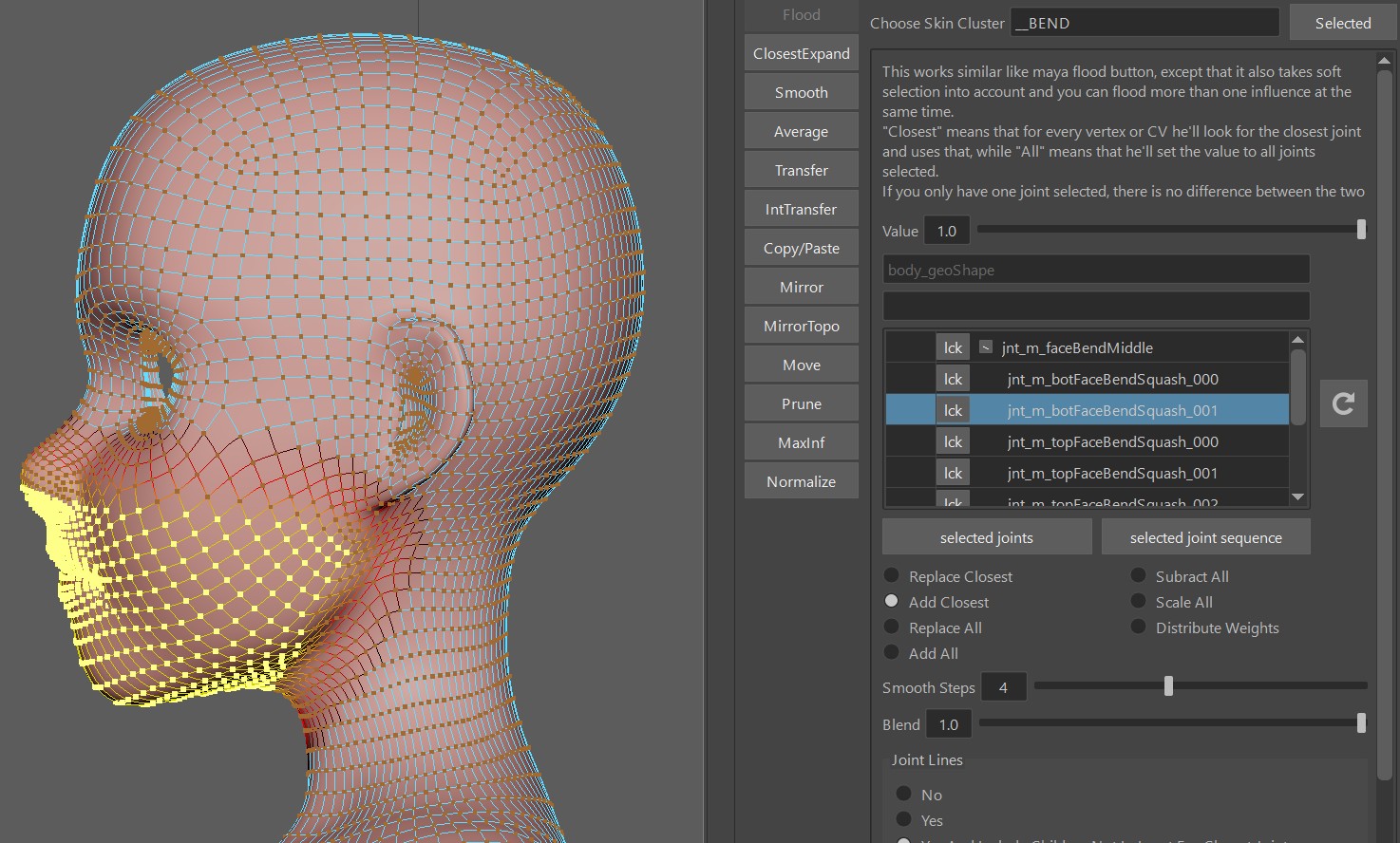The height and width of the screenshot is (843, 1400).
Task: Switch to the Smooth tab
Action: tap(801, 92)
